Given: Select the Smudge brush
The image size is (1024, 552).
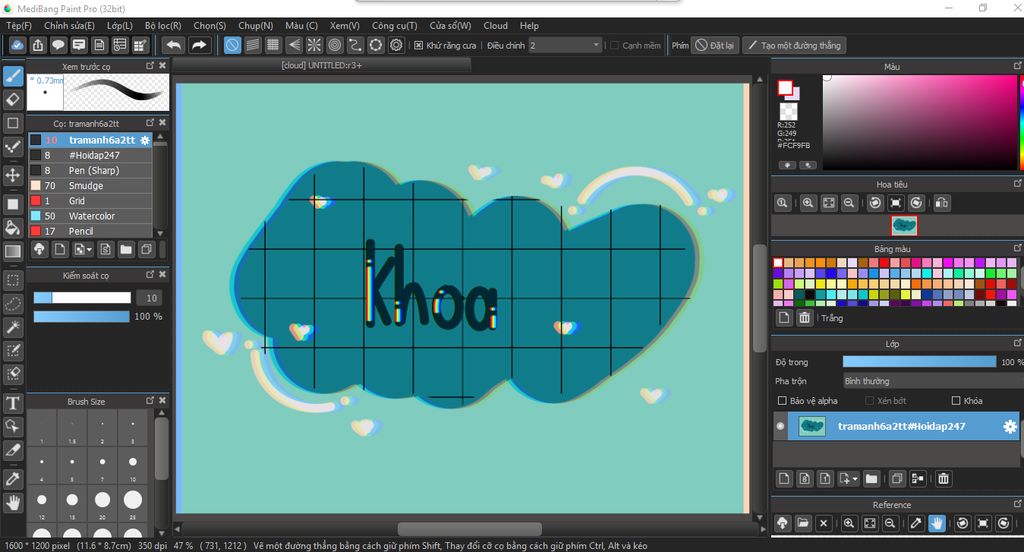Looking at the screenshot, I should pyautogui.click(x=90, y=186).
